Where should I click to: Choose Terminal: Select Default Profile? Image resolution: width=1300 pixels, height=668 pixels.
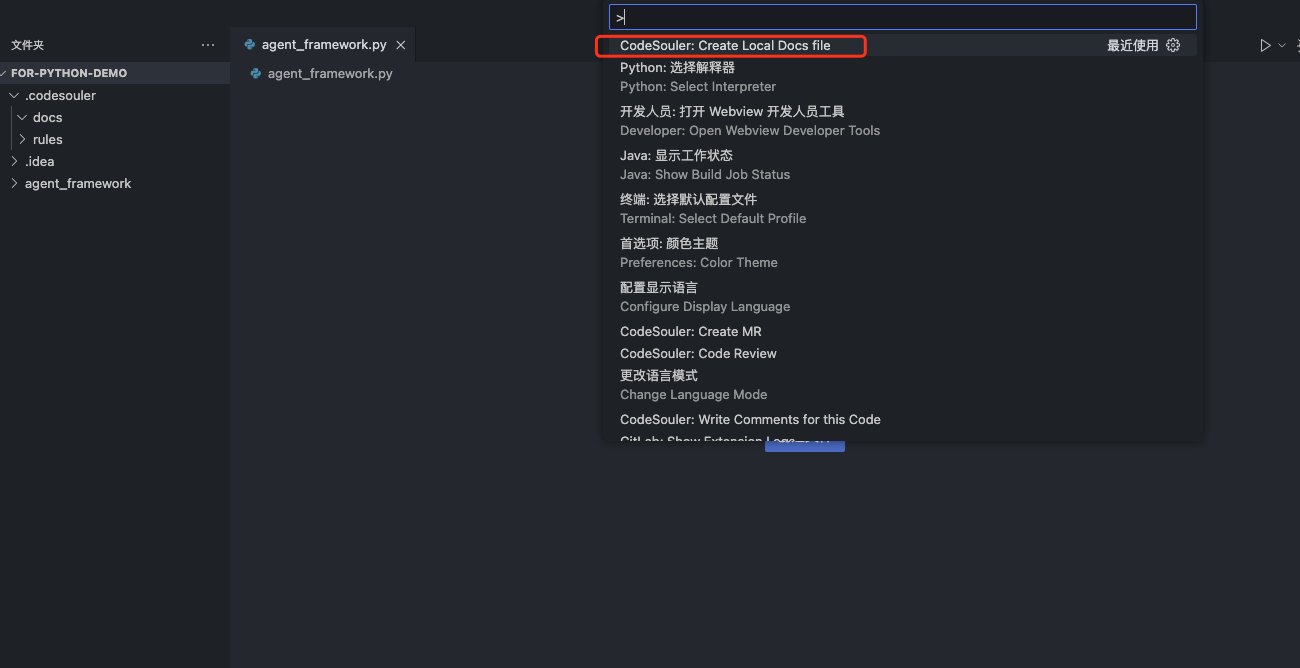tap(902, 209)
